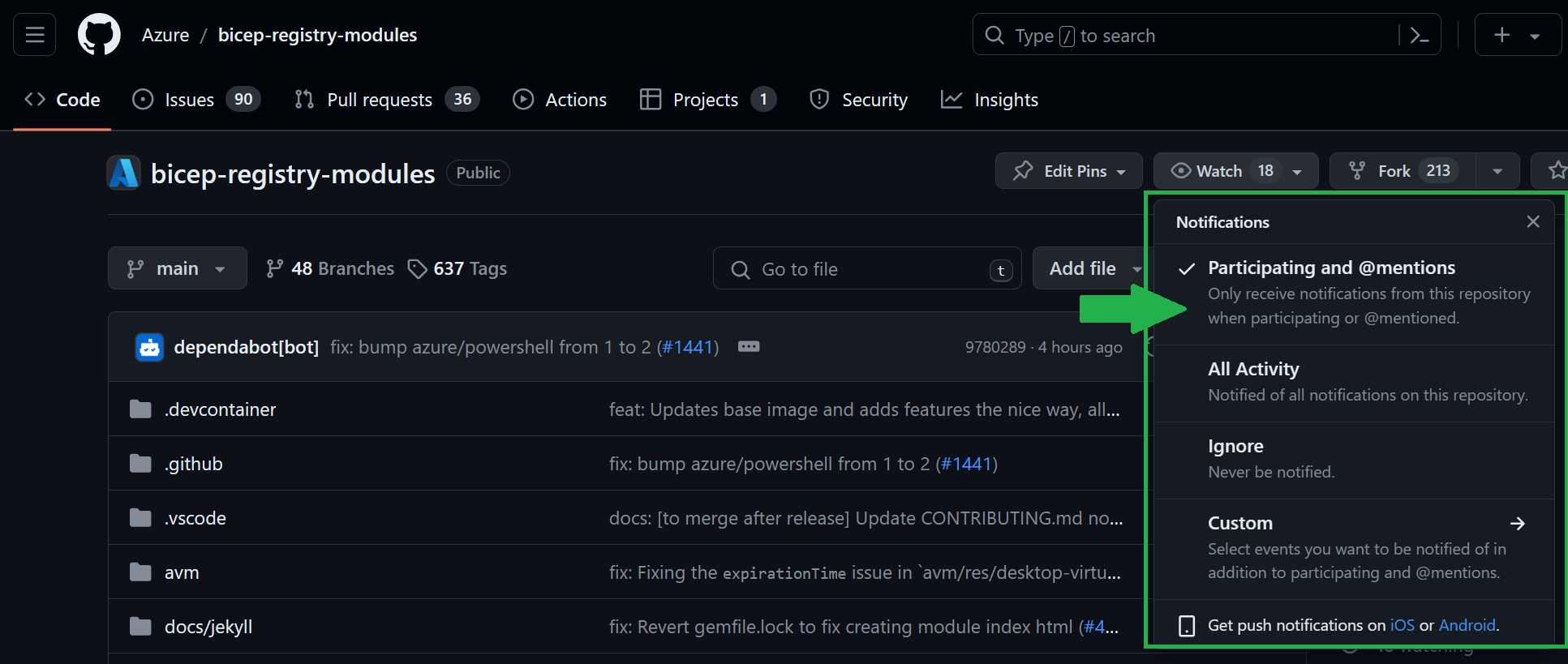Viewport: 1568px width, 664px height.
Task: Open bicep-registry-modules breadcrumb link
Action: point(317,35)
